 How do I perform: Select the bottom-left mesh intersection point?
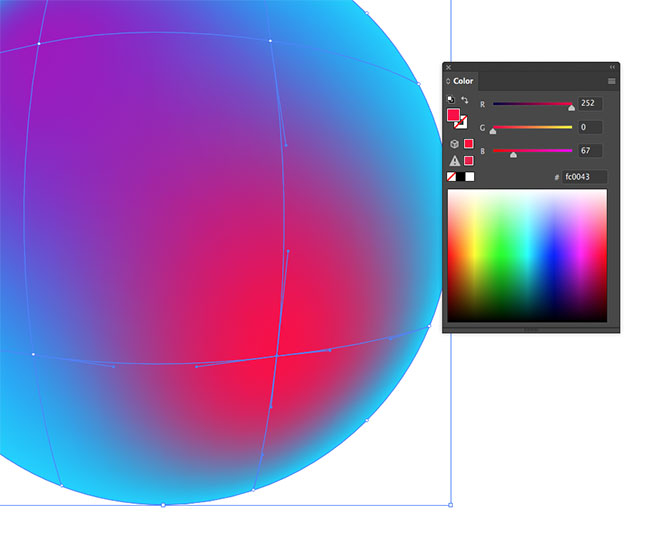click(x=34, y=354)
